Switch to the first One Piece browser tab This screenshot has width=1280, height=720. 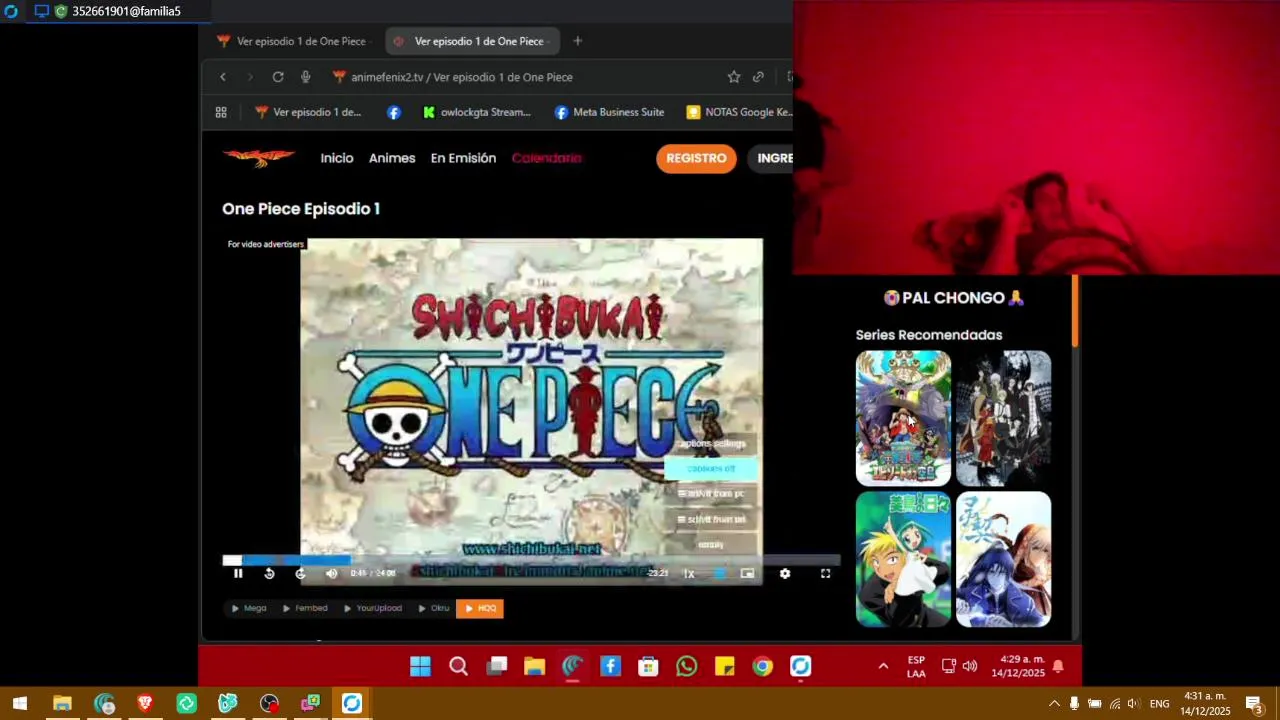(x=292, y=41)
